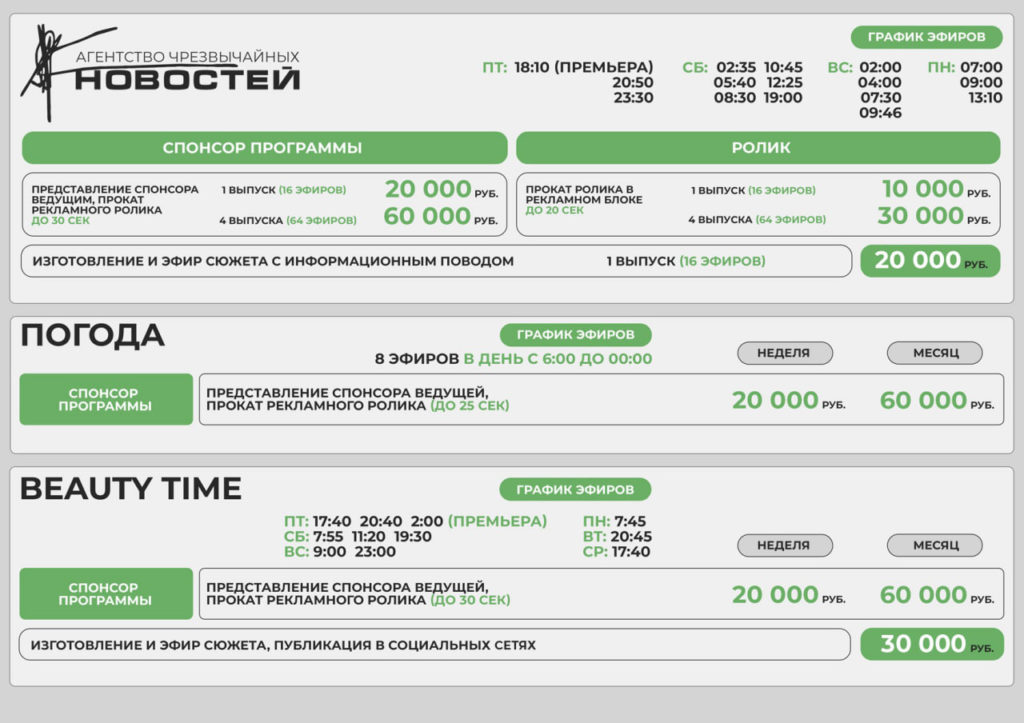Click the Агентство чрезвычайных новостей logo
Viewport: 1024px width, 723px height.
[160, 70]
